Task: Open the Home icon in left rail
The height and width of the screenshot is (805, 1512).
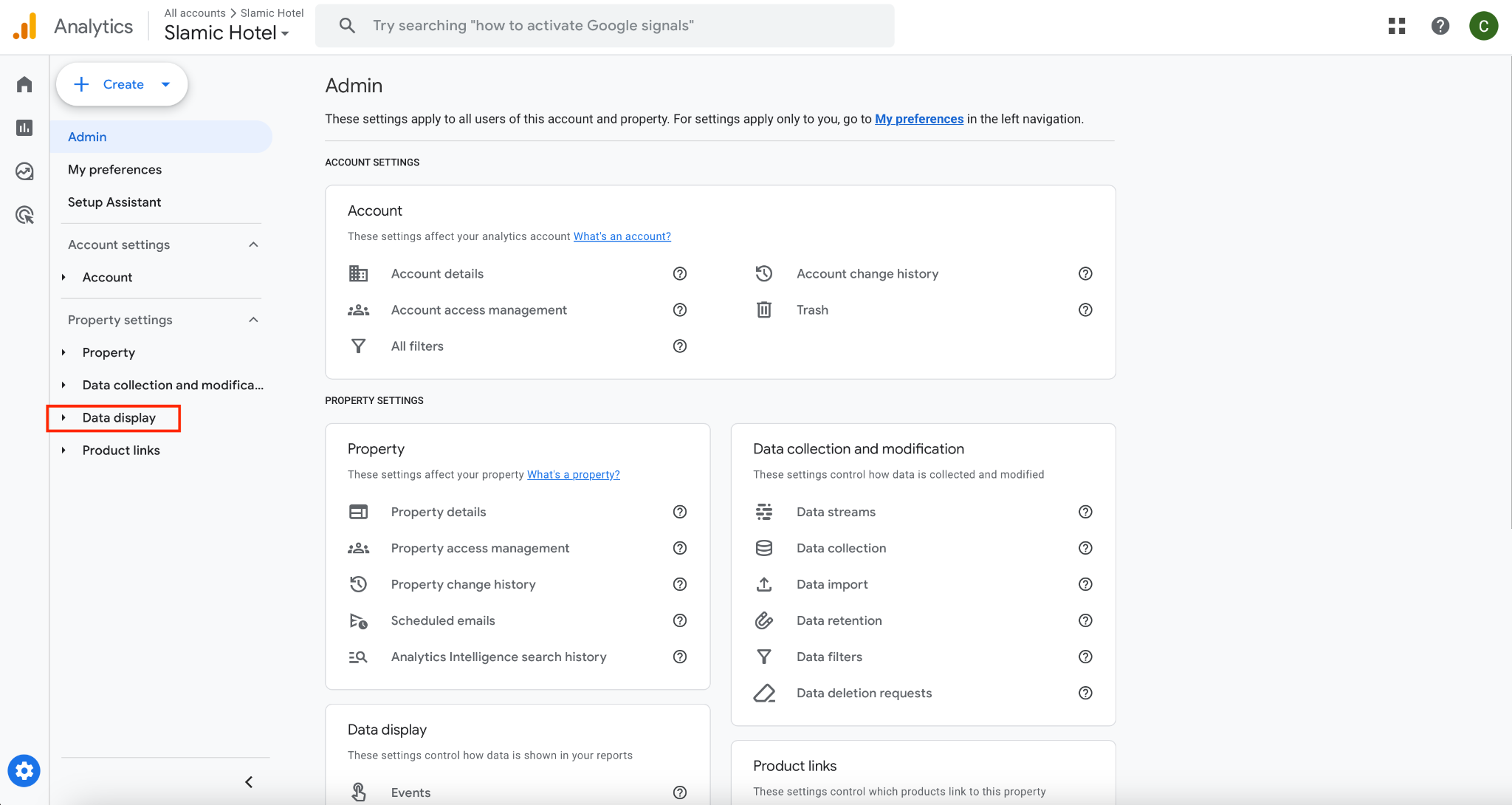Action: tap(24, 84)
